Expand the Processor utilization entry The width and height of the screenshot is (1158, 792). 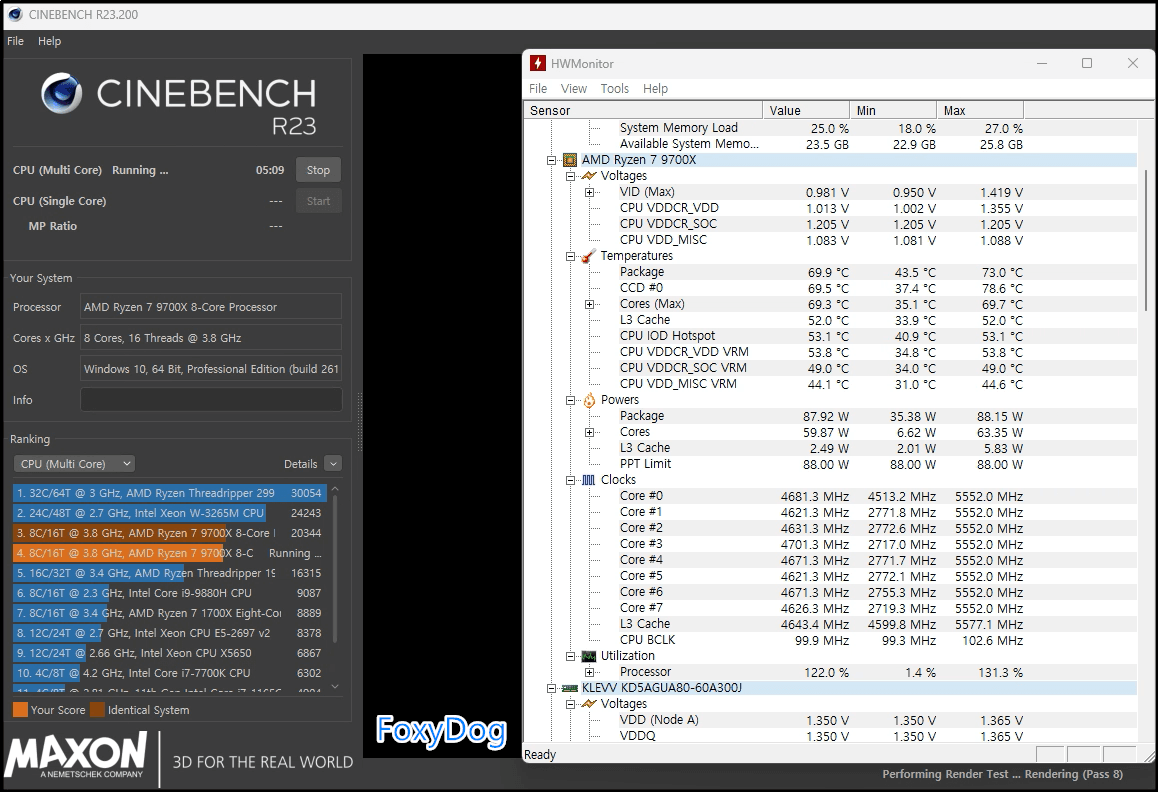click(589, 672)
